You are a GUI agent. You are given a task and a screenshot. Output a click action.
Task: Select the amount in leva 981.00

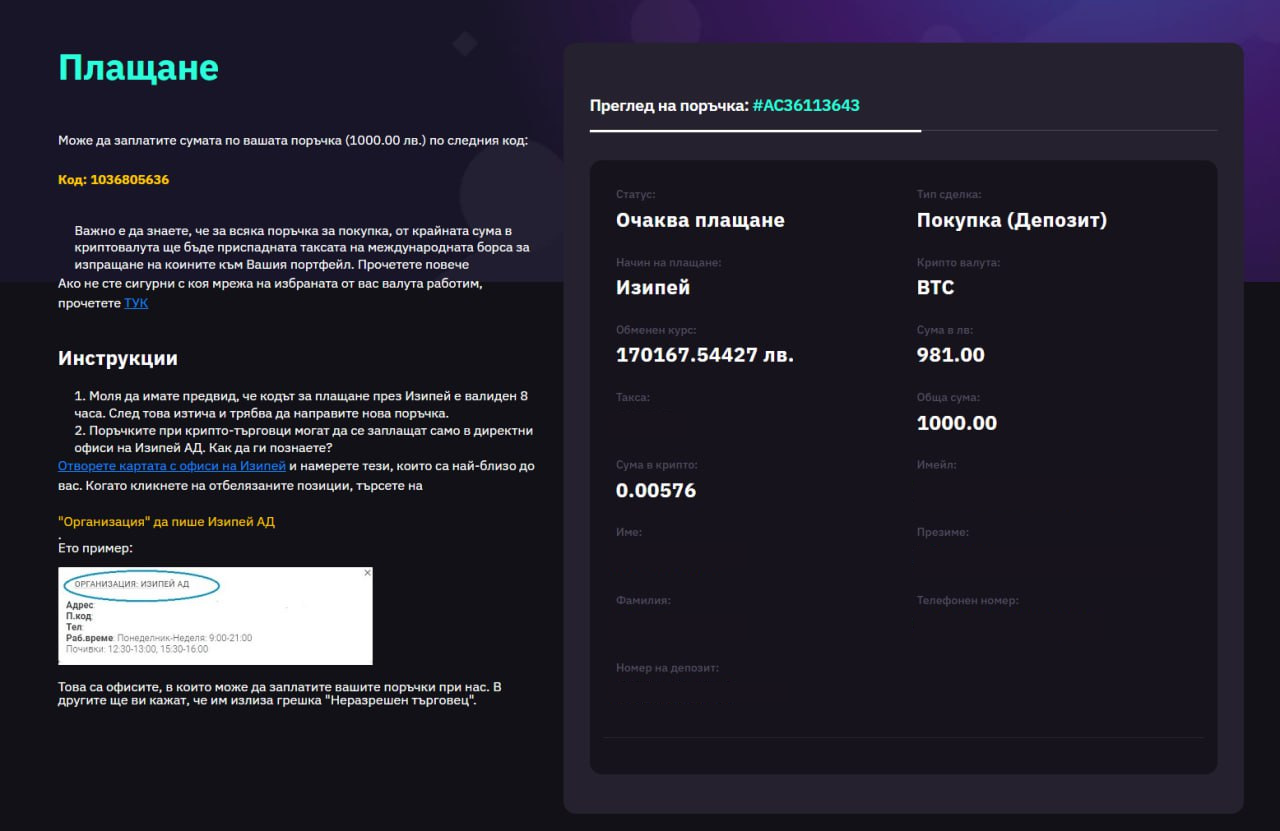click(951, 355)
